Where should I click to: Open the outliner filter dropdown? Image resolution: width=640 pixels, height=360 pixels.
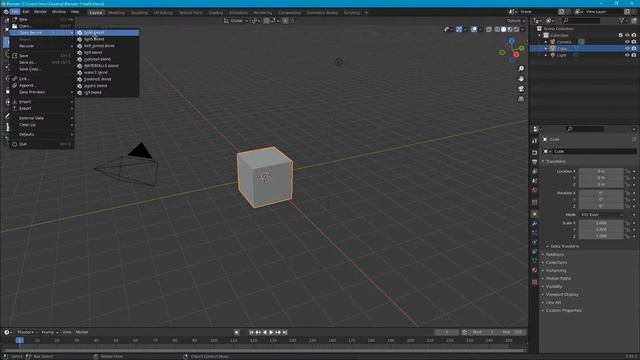623,20
